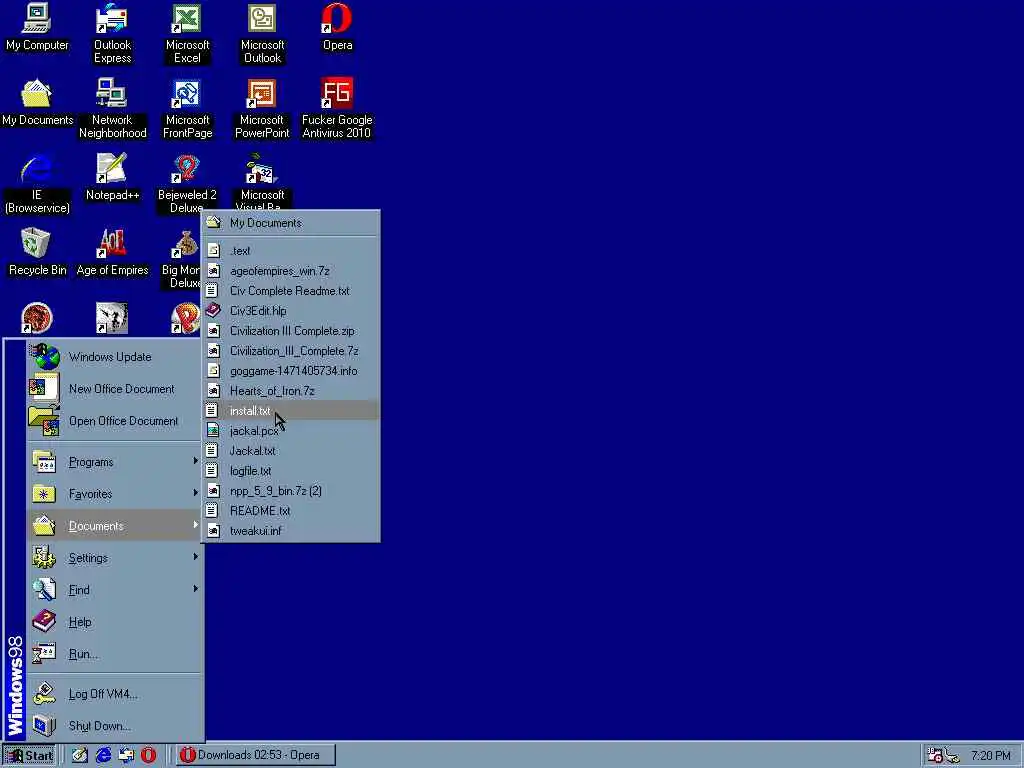1024x768 pixels.
Task: Open the Recycle Bin
Action: pyautogui.click(x=37, y=252)
